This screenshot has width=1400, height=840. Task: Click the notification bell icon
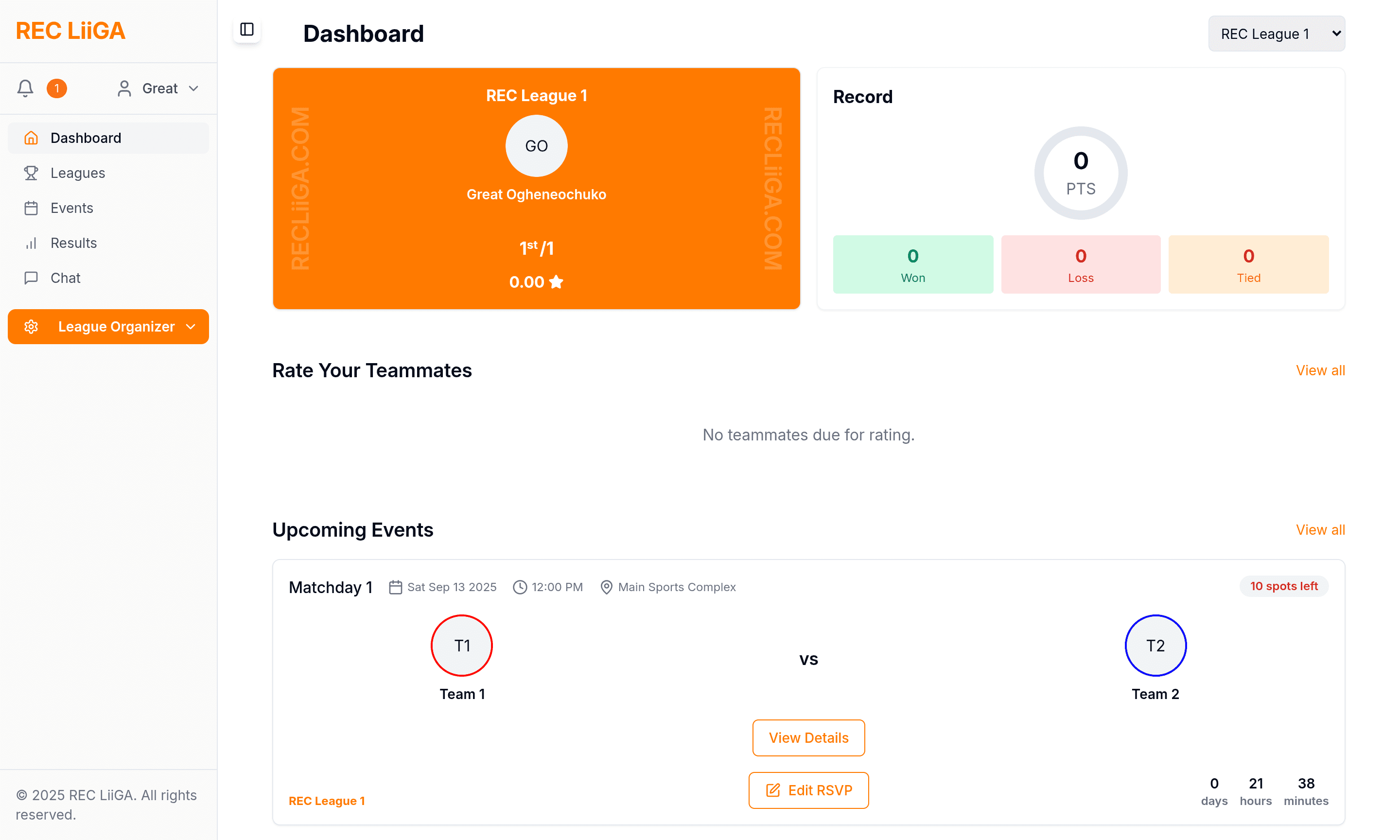tap(25, 88)
